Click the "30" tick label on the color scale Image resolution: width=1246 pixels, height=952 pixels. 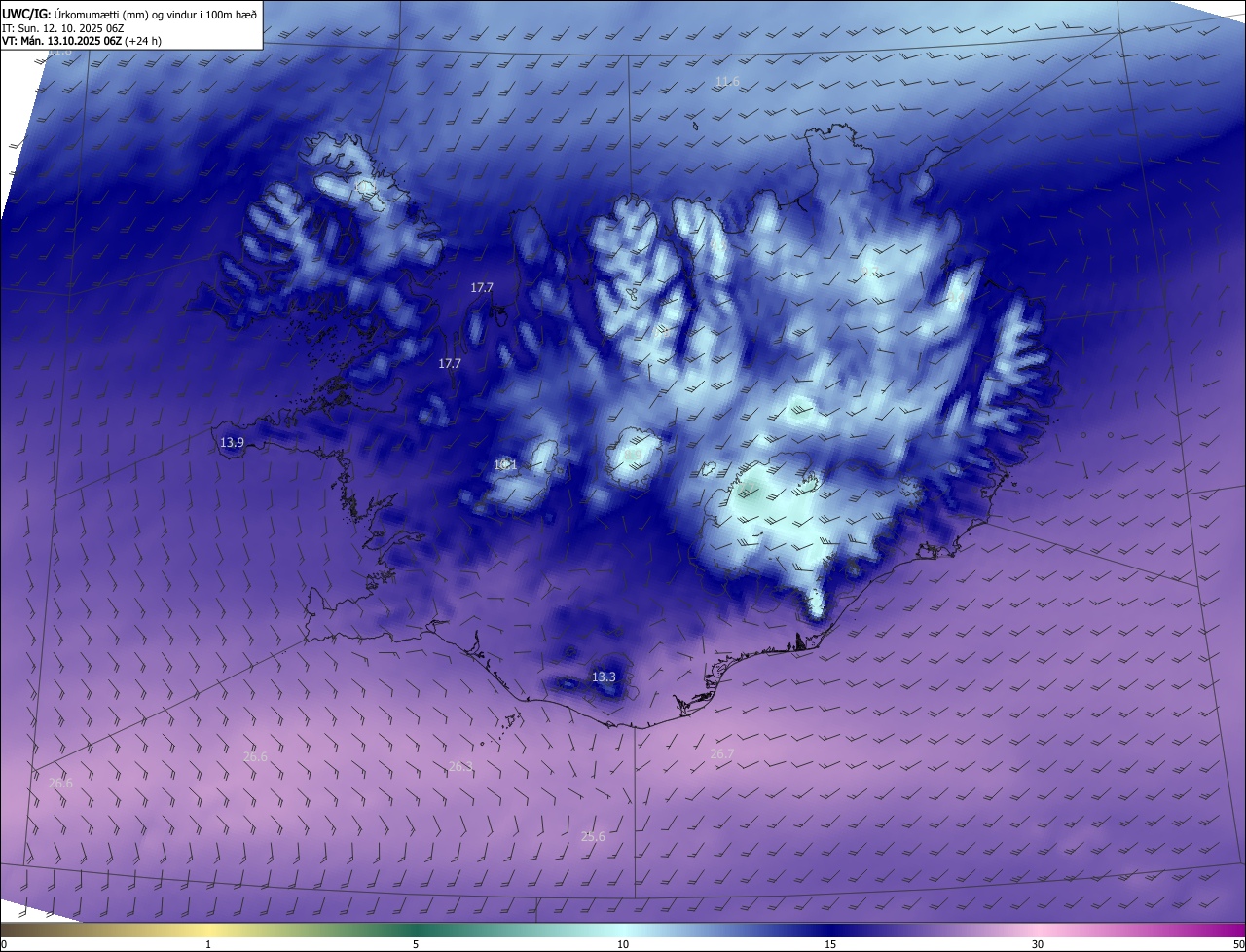click(1038, 944)
